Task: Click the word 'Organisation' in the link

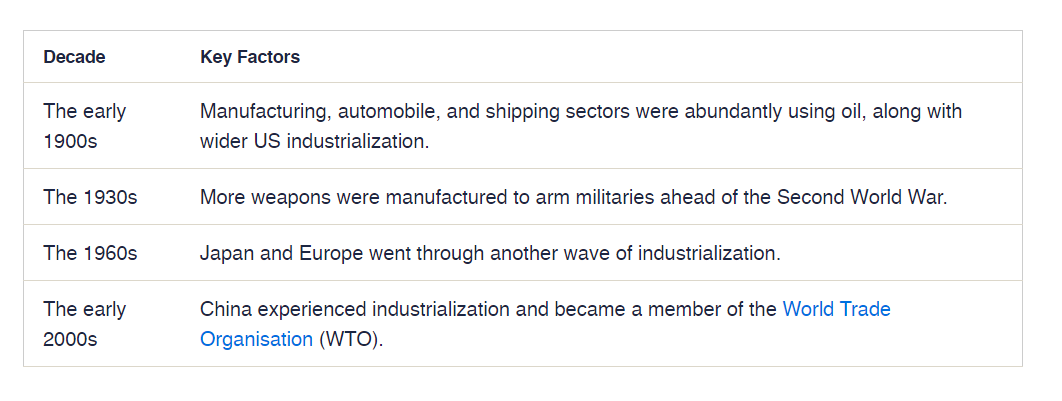Action: click(x=256, y=339)
